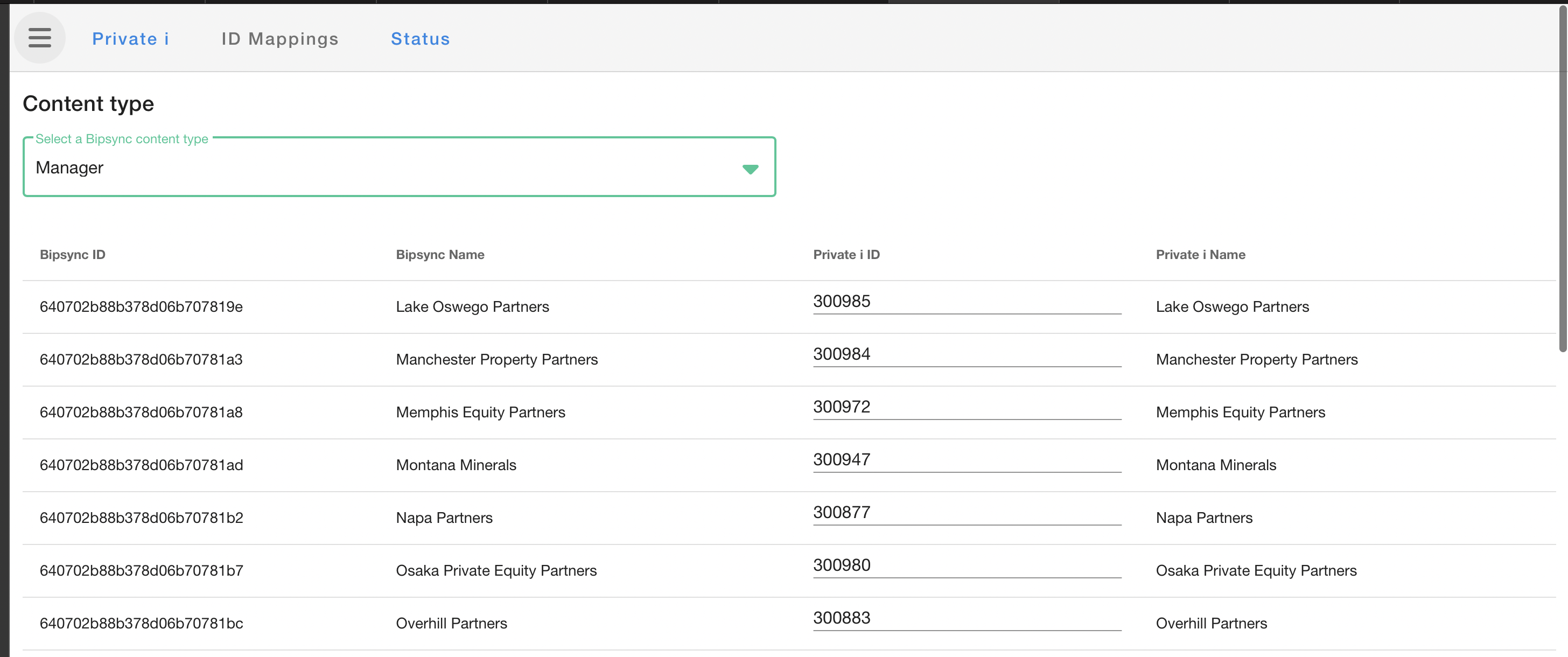The width and height of the screenshot is (1568, 657).
Task: Click the Private i nav link
Action: pos(130,39)
